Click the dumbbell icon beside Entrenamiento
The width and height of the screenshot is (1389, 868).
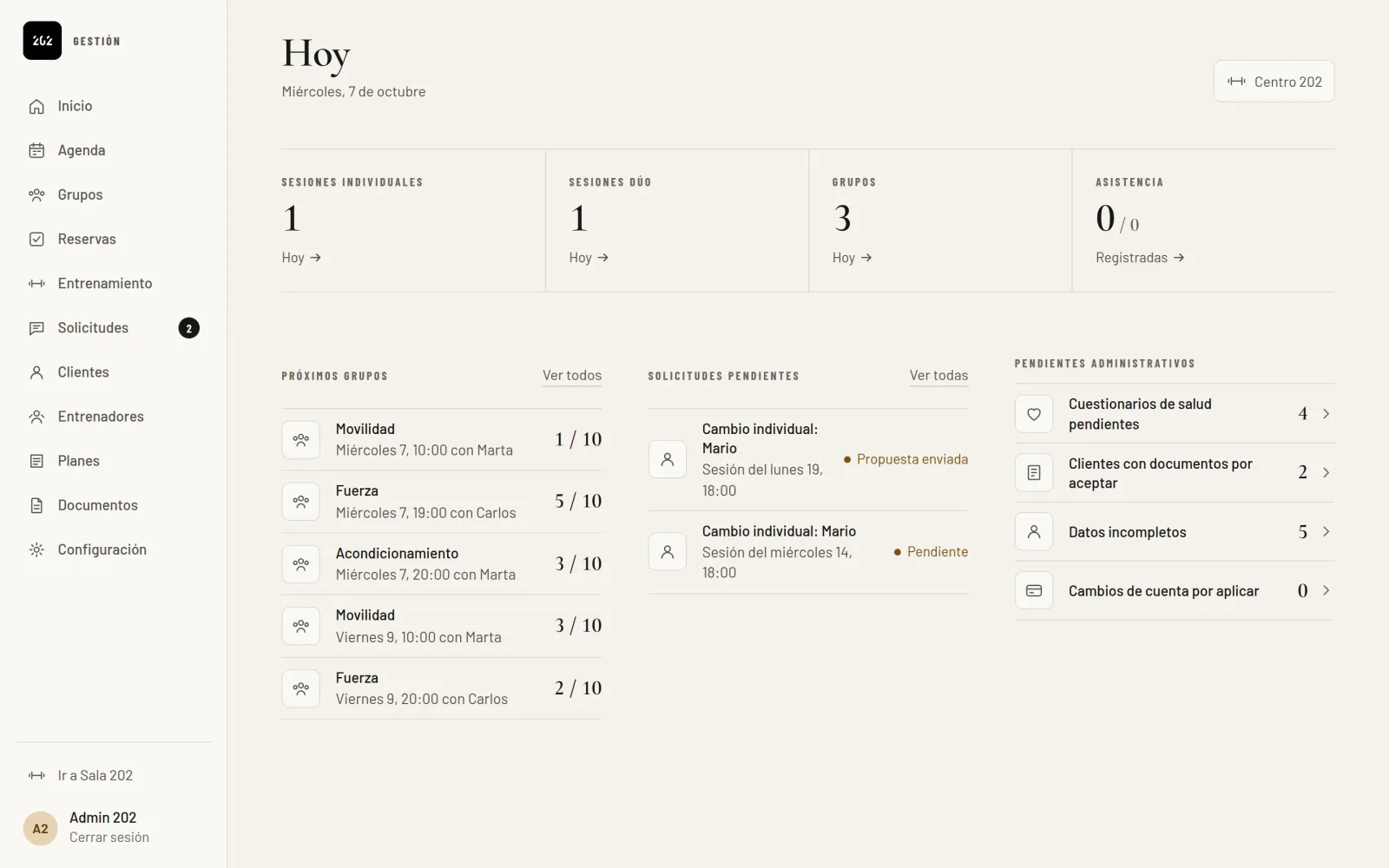[36, 283]
